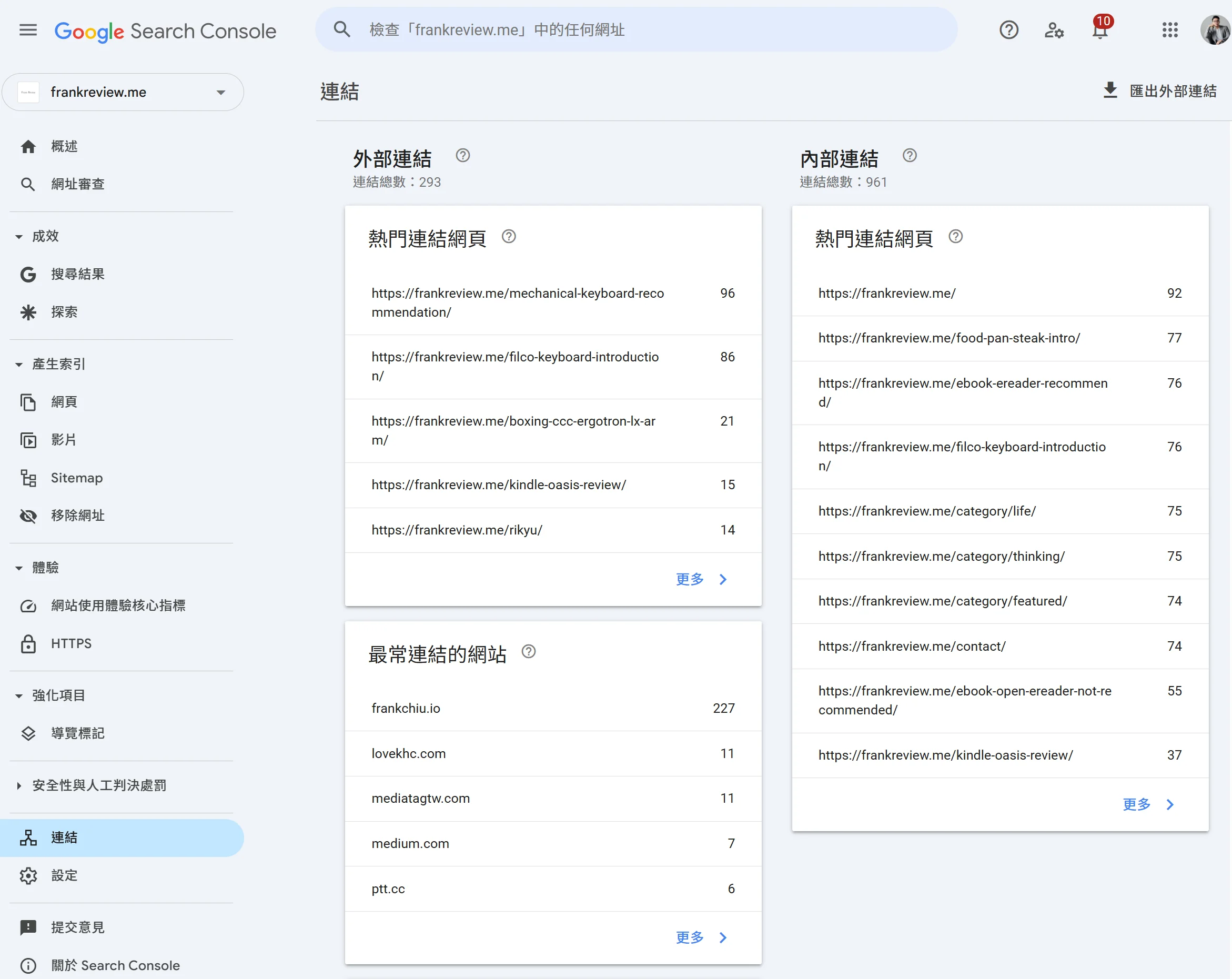This screenshot has height=979, width=1232.
Task: Click 更多 under internal links table
Action: point(1147,805)
